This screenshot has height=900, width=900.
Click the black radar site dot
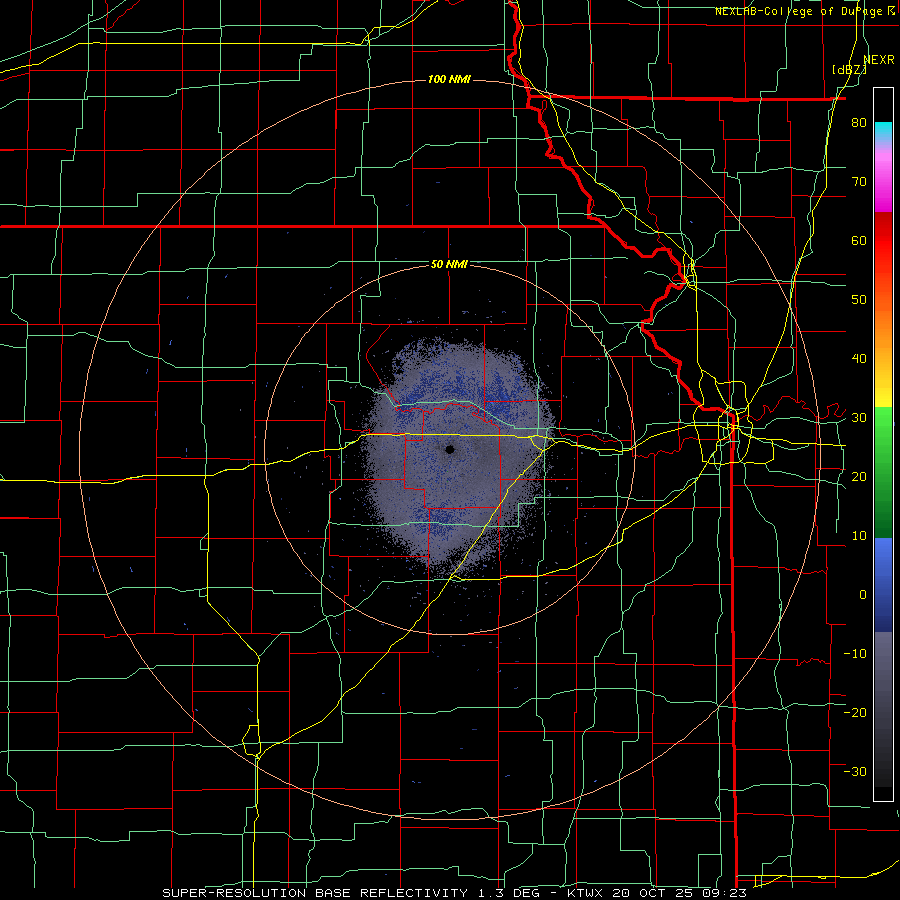(449, 449)
